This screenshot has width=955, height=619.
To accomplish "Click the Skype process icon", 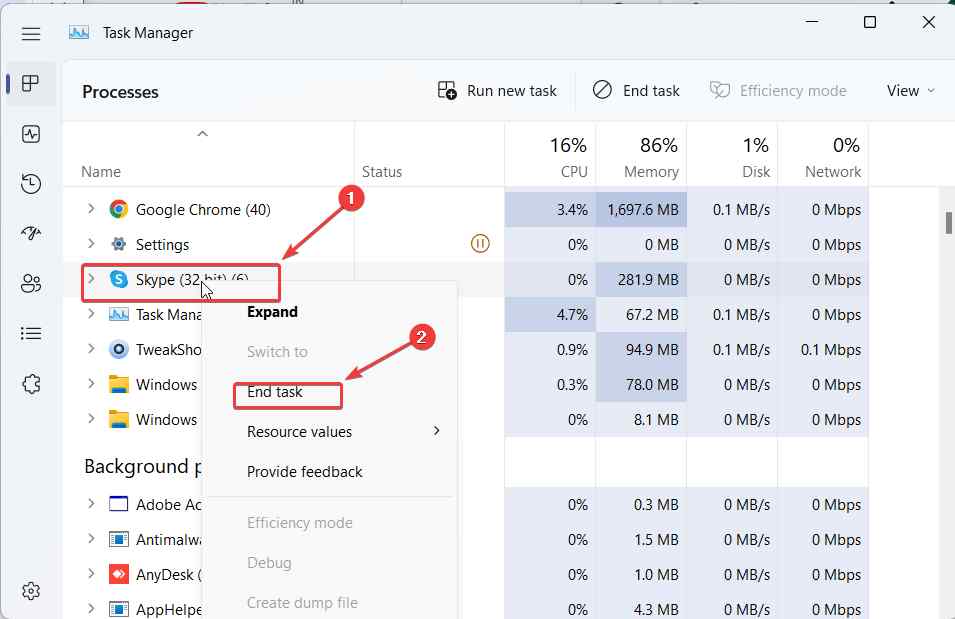I will pos(119,279).
